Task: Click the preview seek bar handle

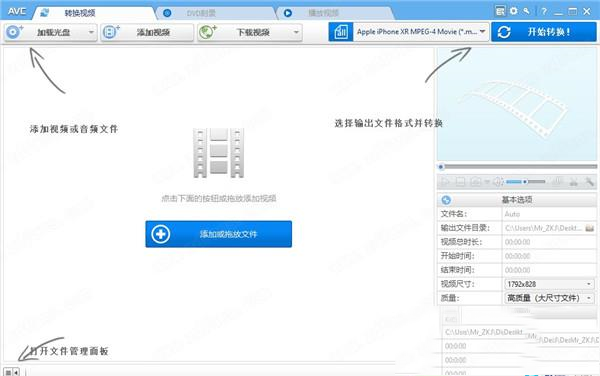Action: pos(441,167)
